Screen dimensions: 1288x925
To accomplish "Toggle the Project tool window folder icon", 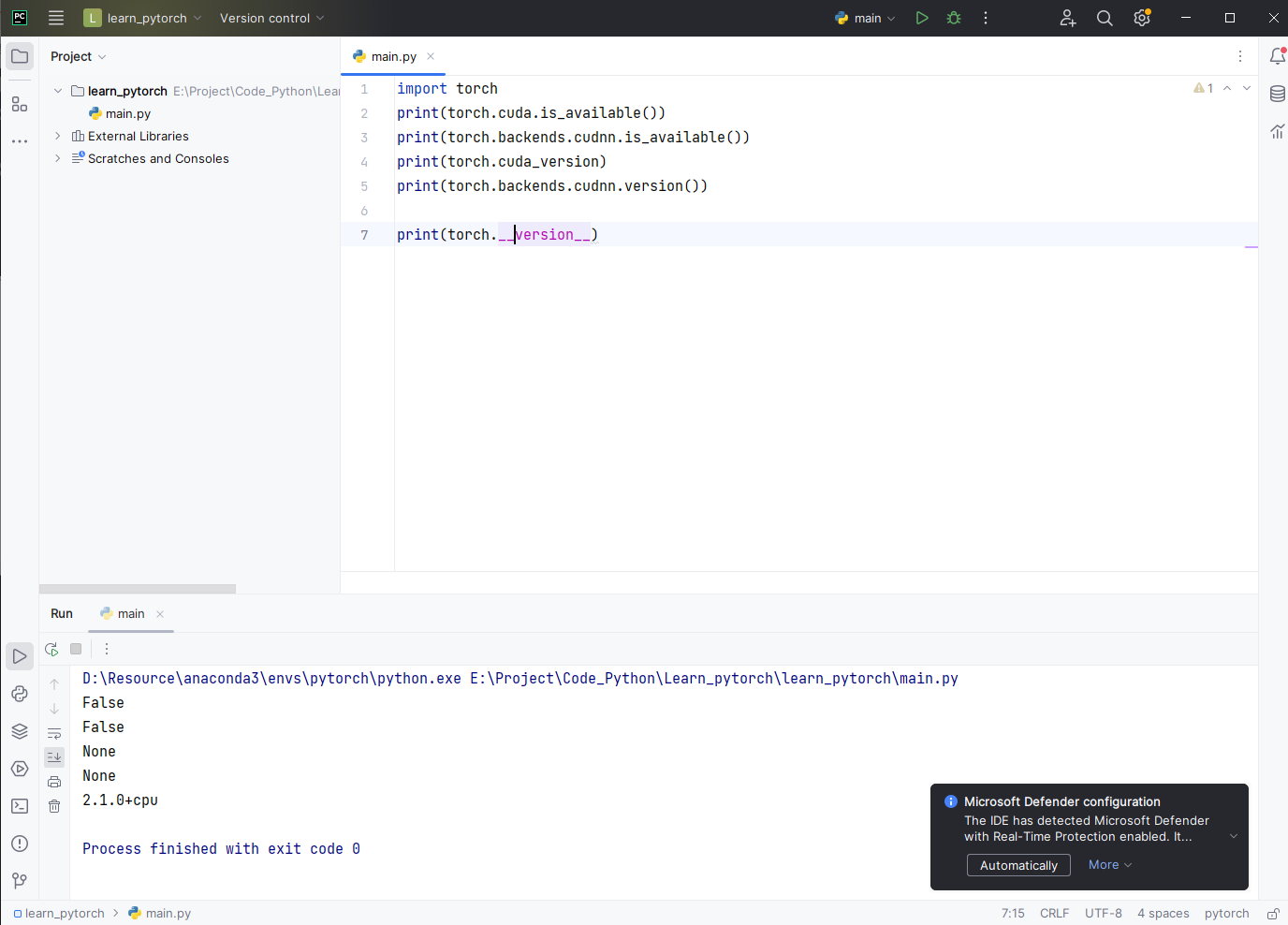I will coord(20,56).
